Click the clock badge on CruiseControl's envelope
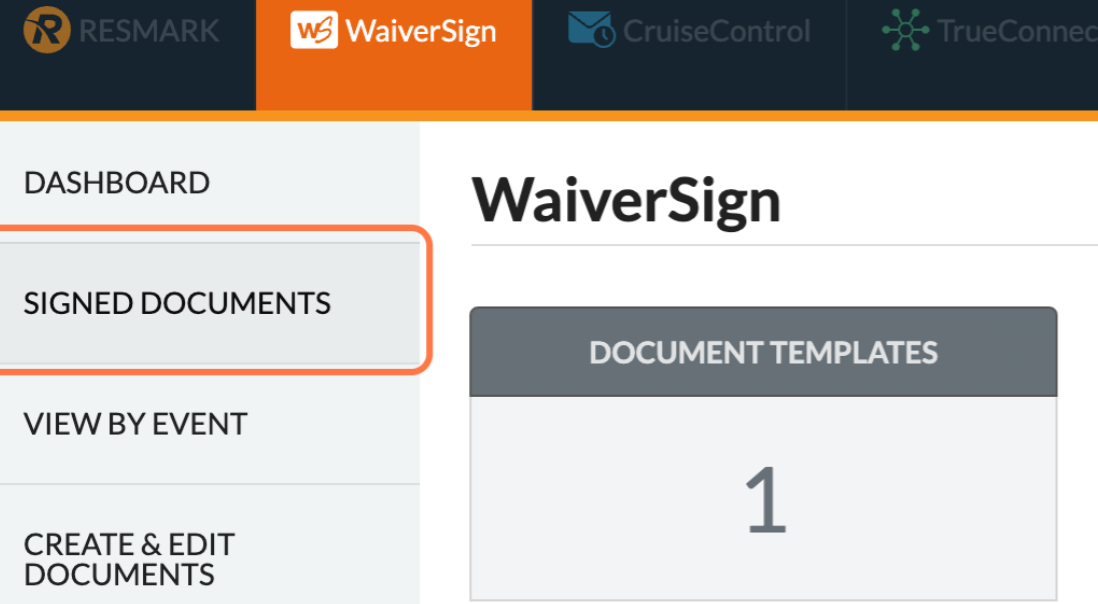The height and width of the screenshot is (604, 1098). click(x=603, y=36)
